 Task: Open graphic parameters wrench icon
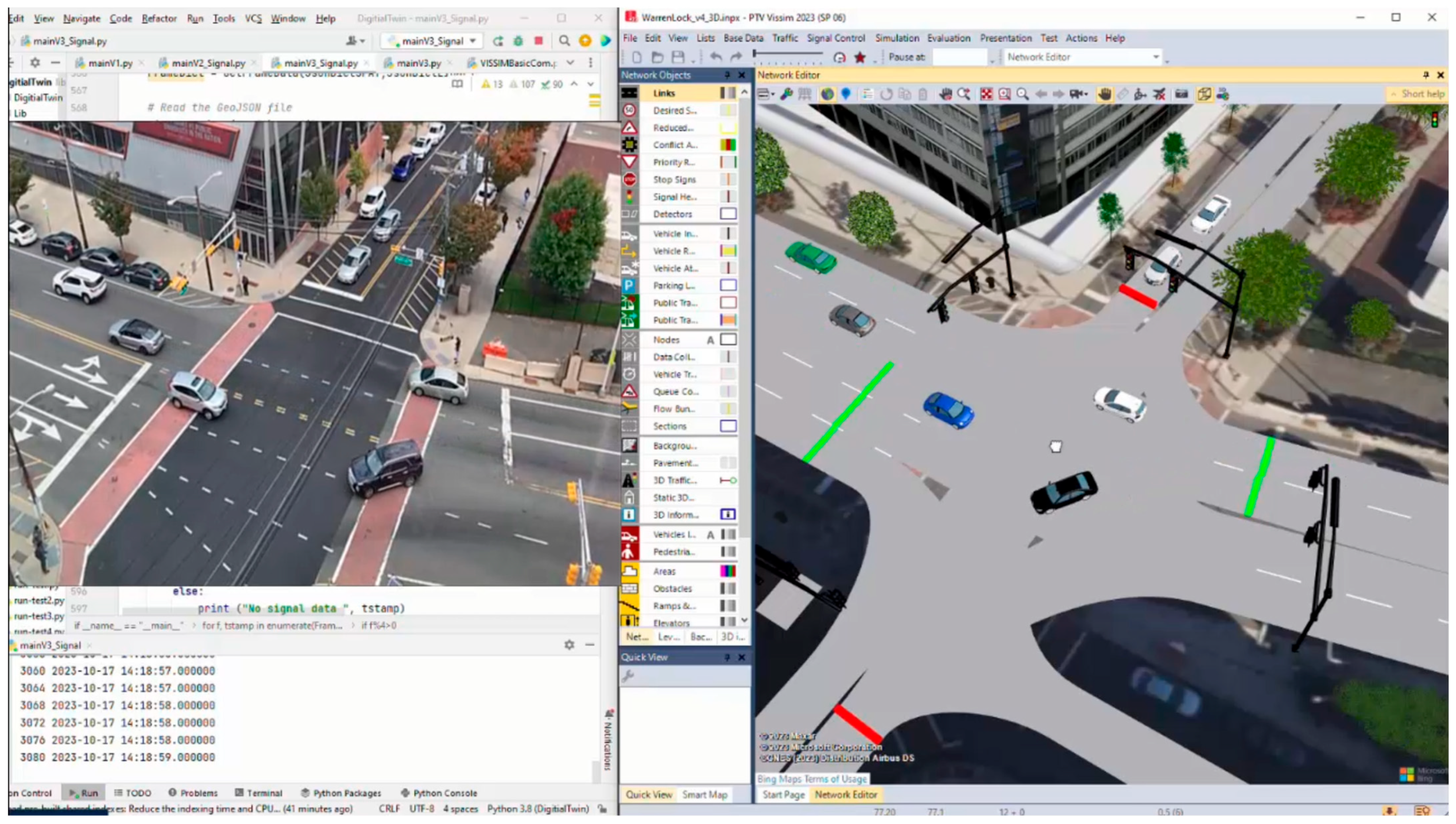click(786, 95)
